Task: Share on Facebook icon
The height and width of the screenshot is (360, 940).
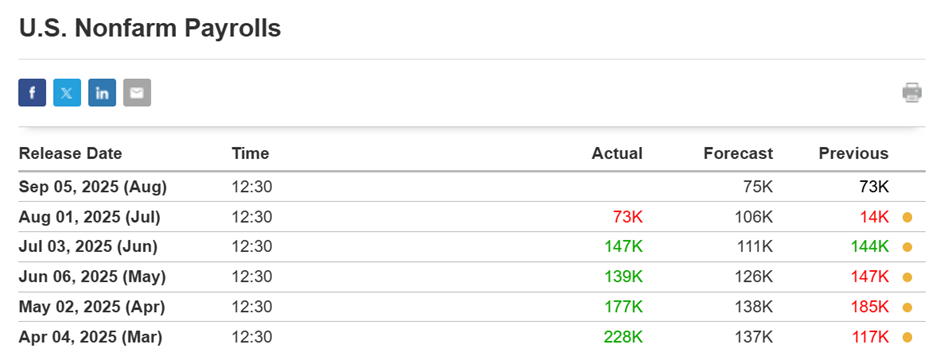Action: (32, 93)
